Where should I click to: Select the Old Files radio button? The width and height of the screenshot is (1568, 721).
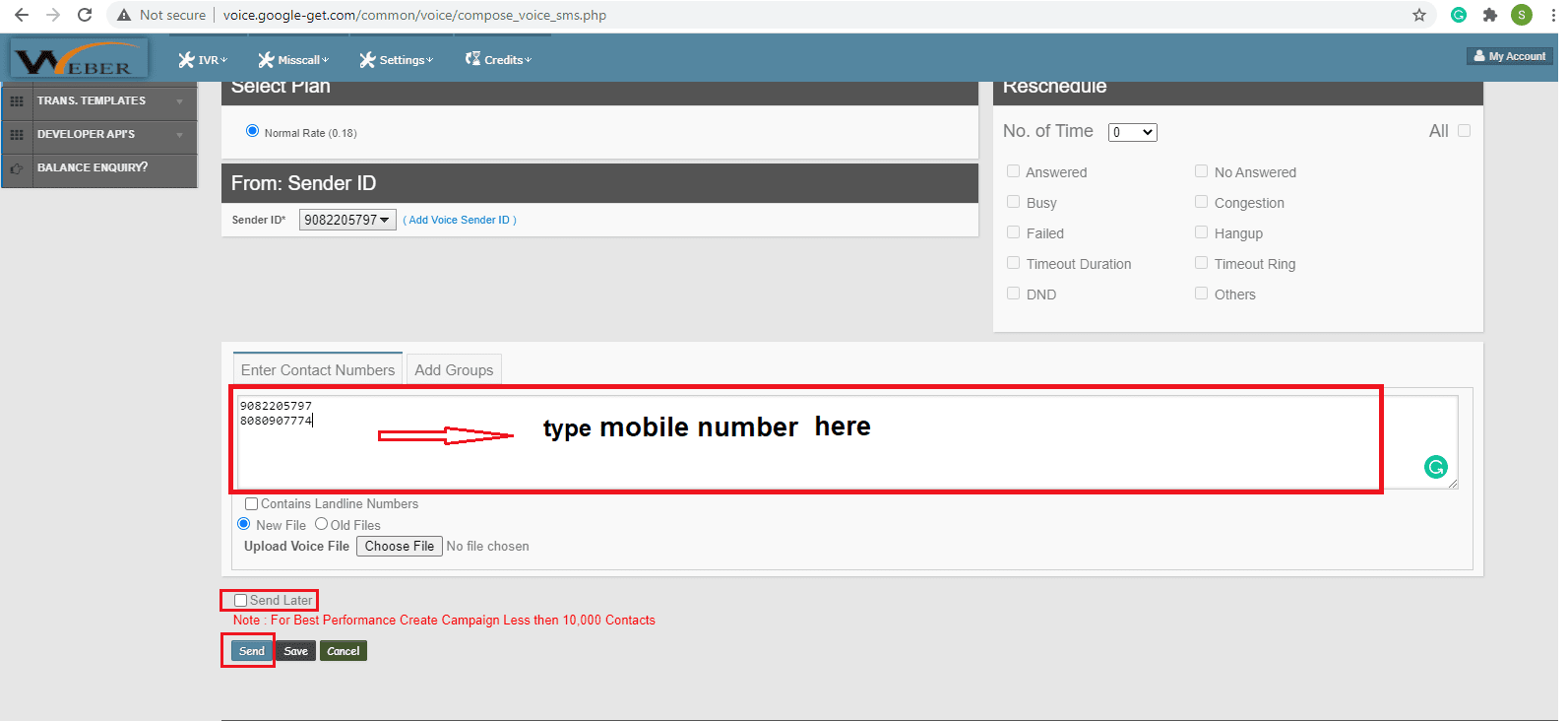321,525
